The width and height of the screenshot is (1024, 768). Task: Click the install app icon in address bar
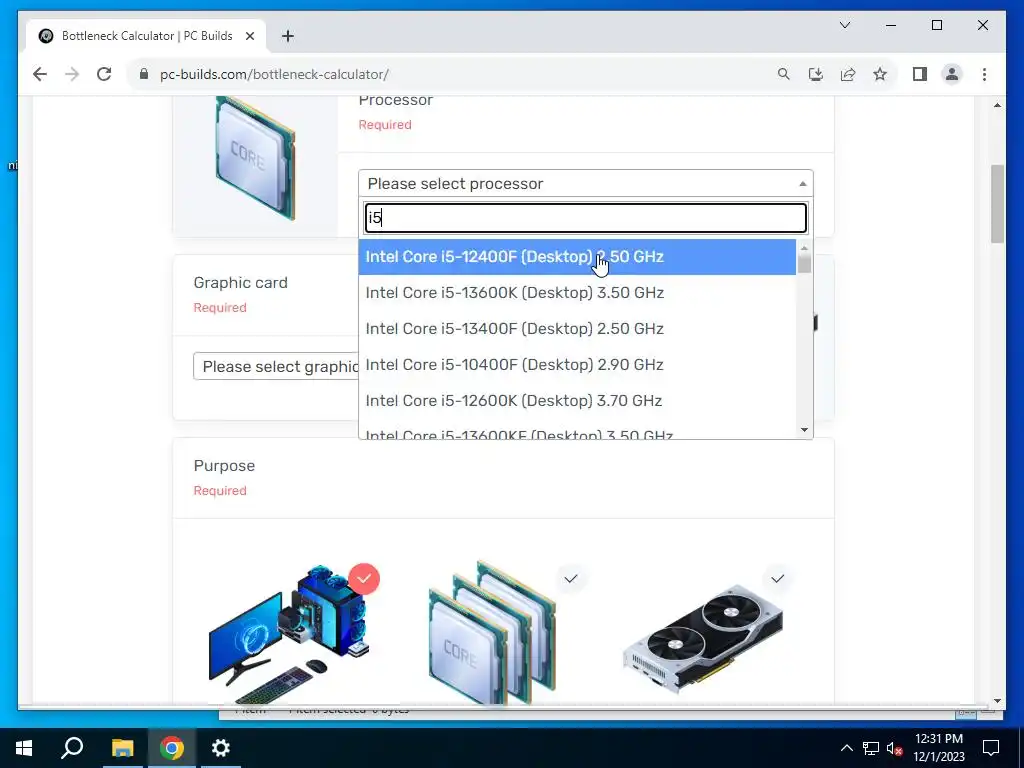[816, 74]
